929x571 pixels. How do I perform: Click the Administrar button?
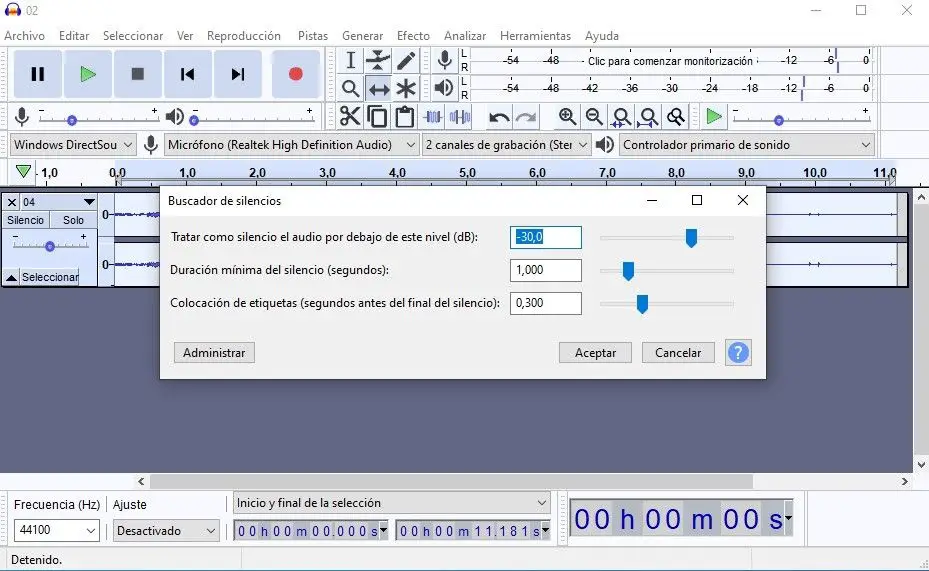click(x=214, y=352)
